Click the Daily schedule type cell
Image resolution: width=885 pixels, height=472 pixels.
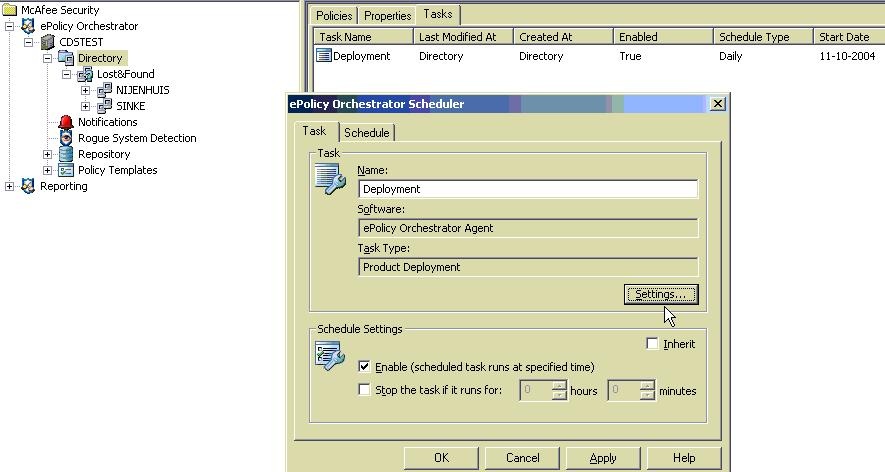pos(730,56)
